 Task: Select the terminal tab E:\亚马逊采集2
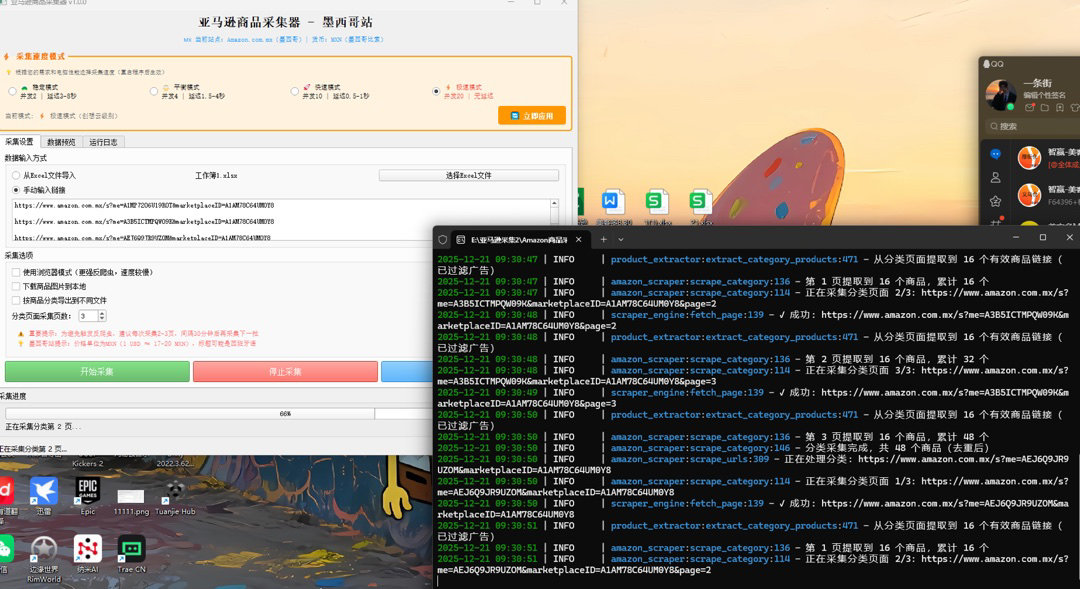point(520,240)
